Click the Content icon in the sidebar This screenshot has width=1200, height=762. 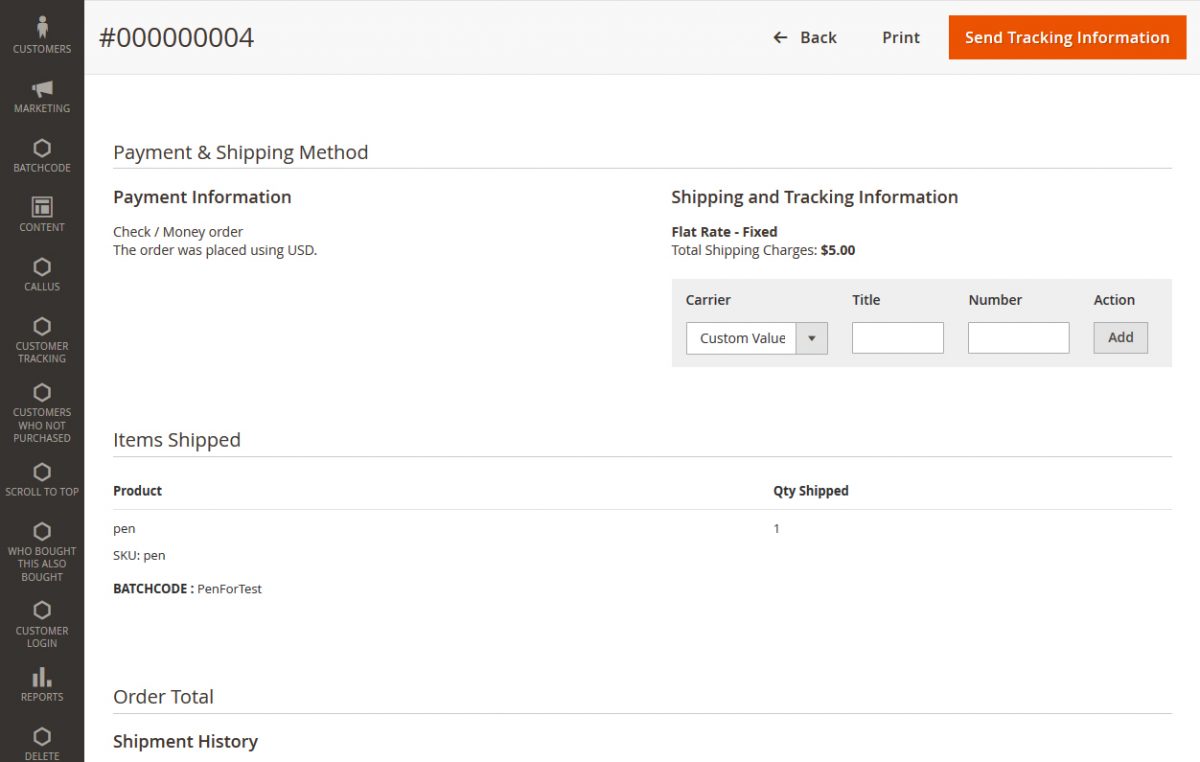click(41, 213)
